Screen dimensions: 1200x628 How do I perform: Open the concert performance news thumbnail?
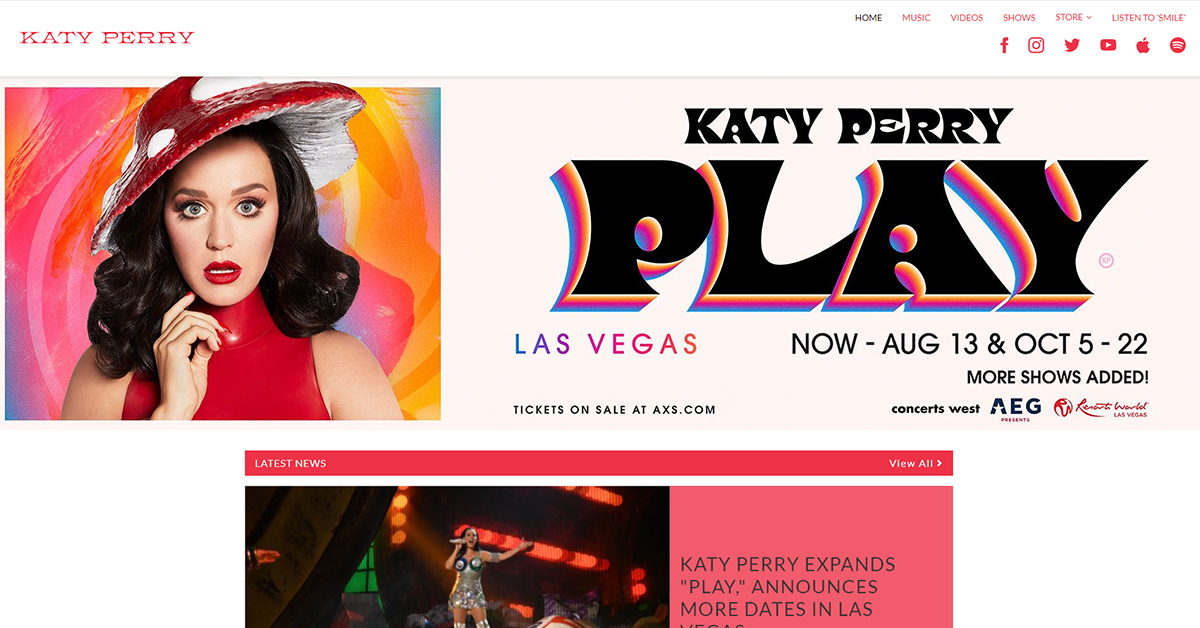tap(457, 557)
